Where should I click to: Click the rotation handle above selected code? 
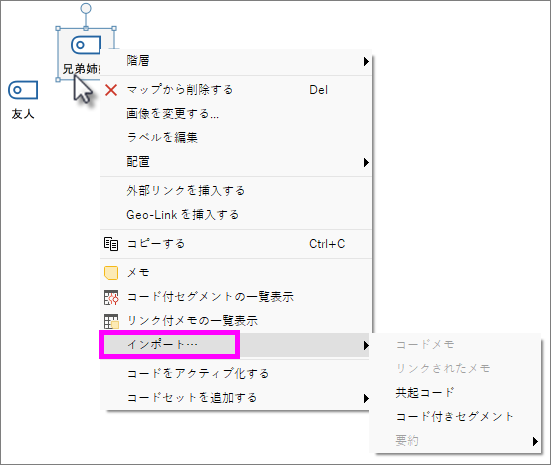pyautogui.click(x=86, y=8)
